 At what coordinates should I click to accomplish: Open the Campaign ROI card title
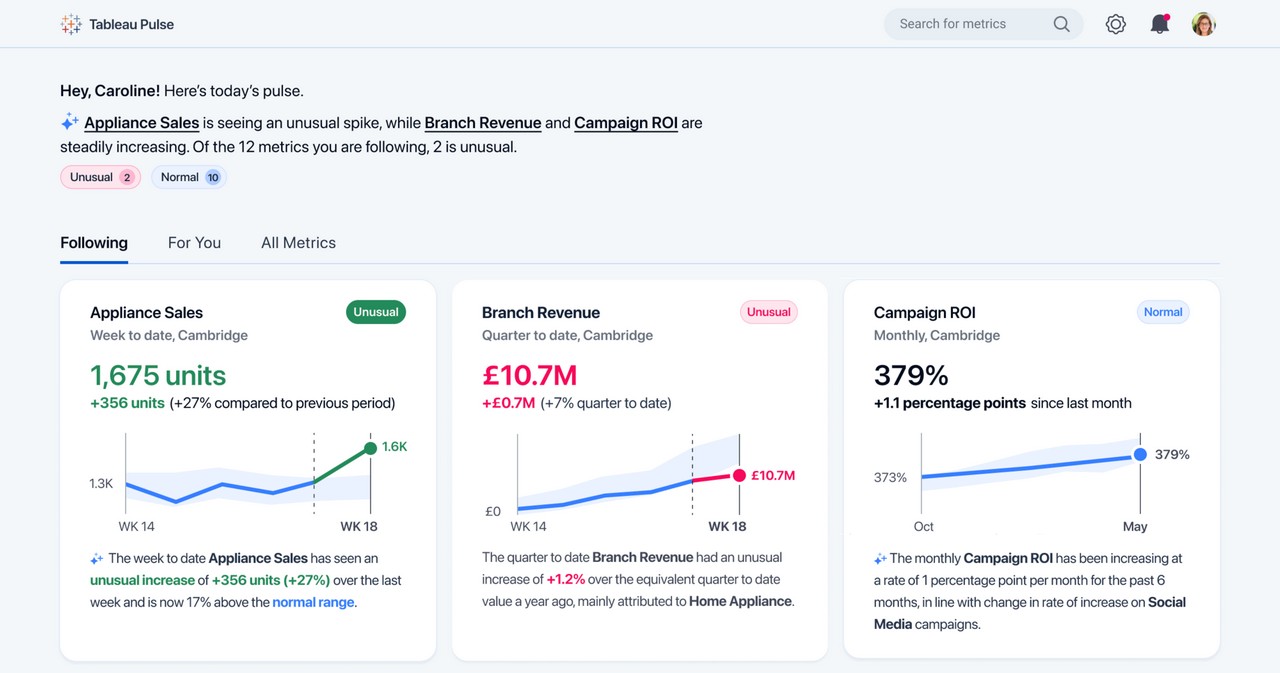[x=925, y=313]
